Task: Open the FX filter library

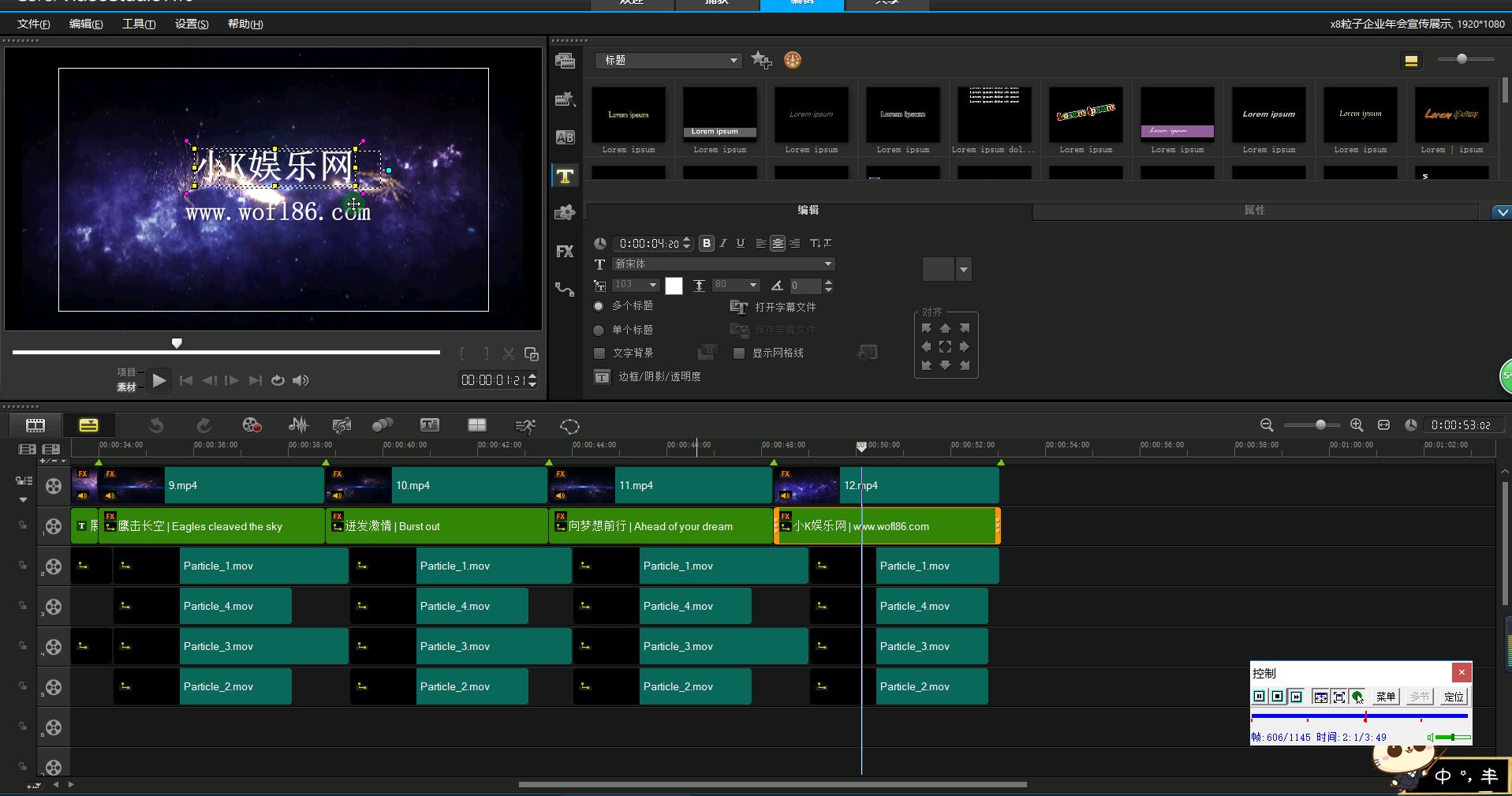Action: (565, 252)
